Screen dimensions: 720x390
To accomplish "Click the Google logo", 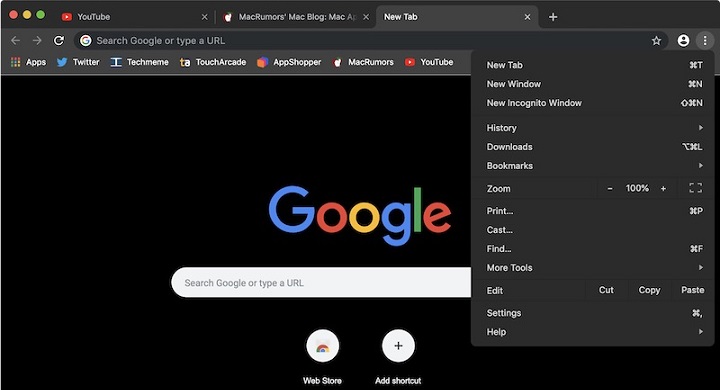I will click(360, 215).
